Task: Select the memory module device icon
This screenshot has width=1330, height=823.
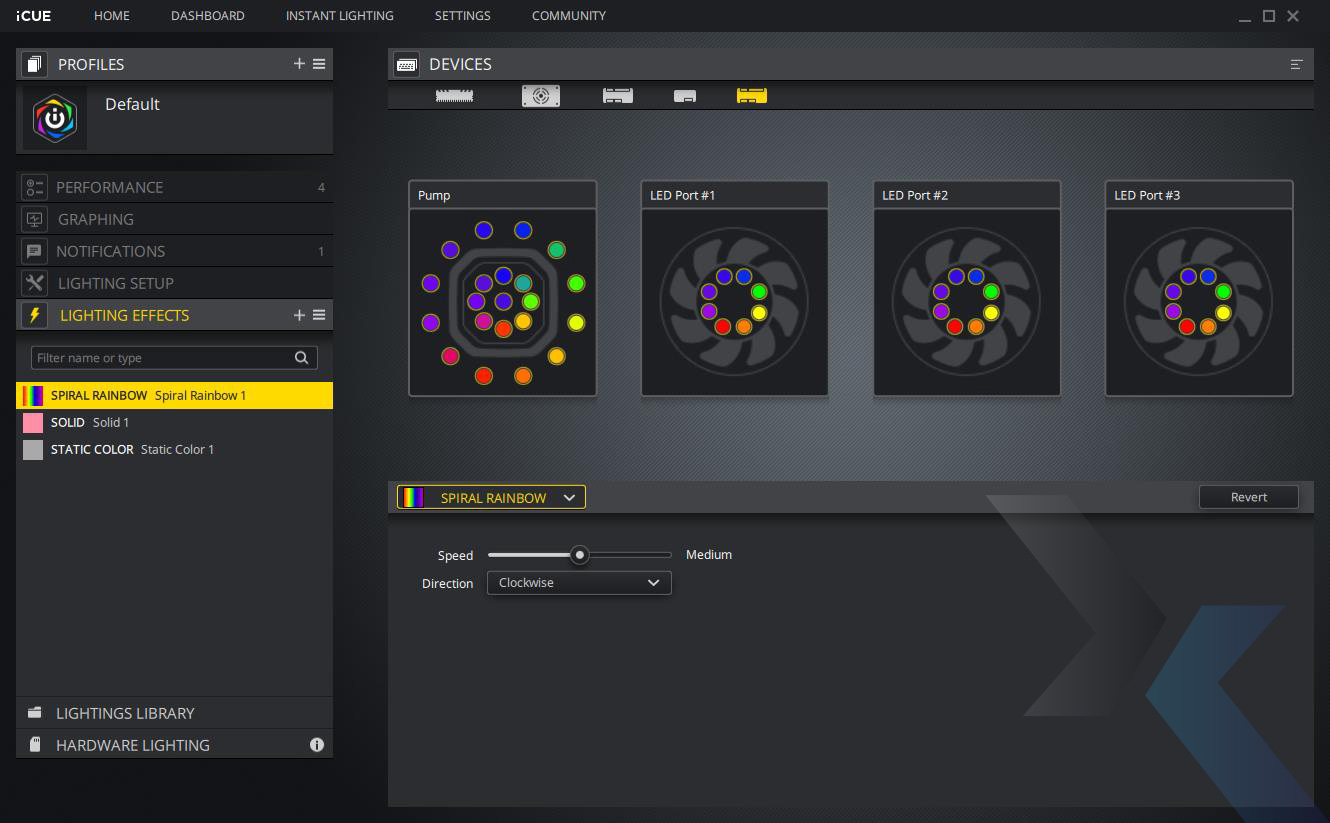Action: (x=454, y=95)
